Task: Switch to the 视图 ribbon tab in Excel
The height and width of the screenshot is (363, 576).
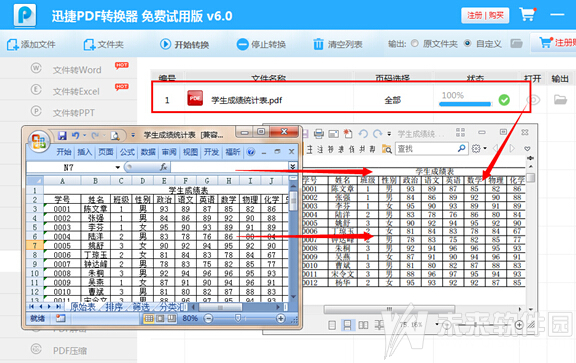Action: 190,152
